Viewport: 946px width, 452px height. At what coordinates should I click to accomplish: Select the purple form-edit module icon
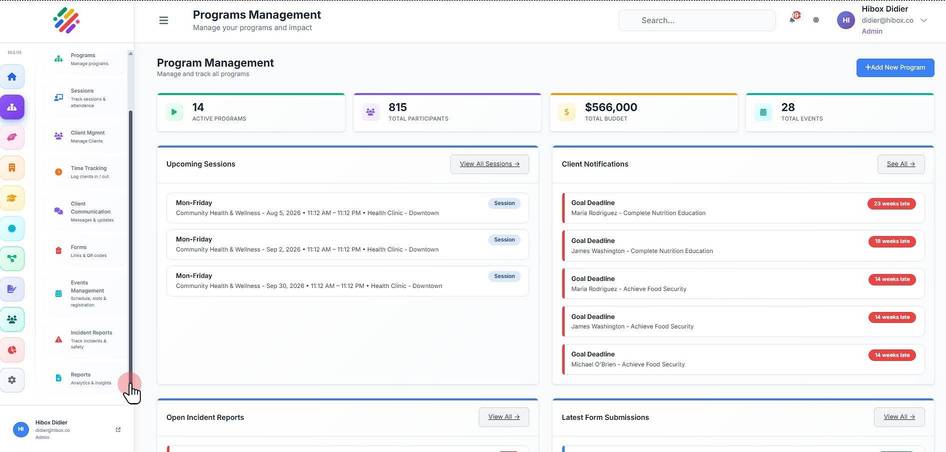click(12, 289)
